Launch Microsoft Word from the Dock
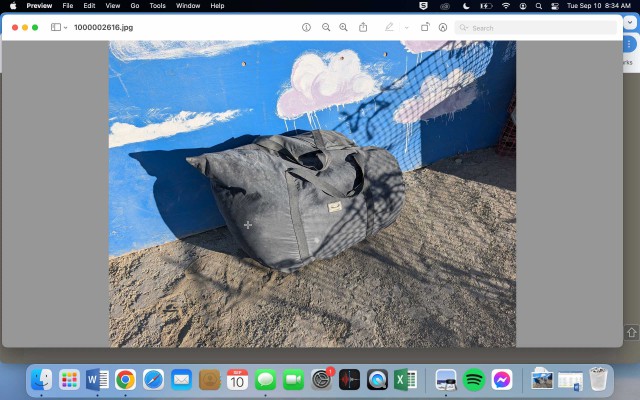640x400 pixels. tap(97, 380)
